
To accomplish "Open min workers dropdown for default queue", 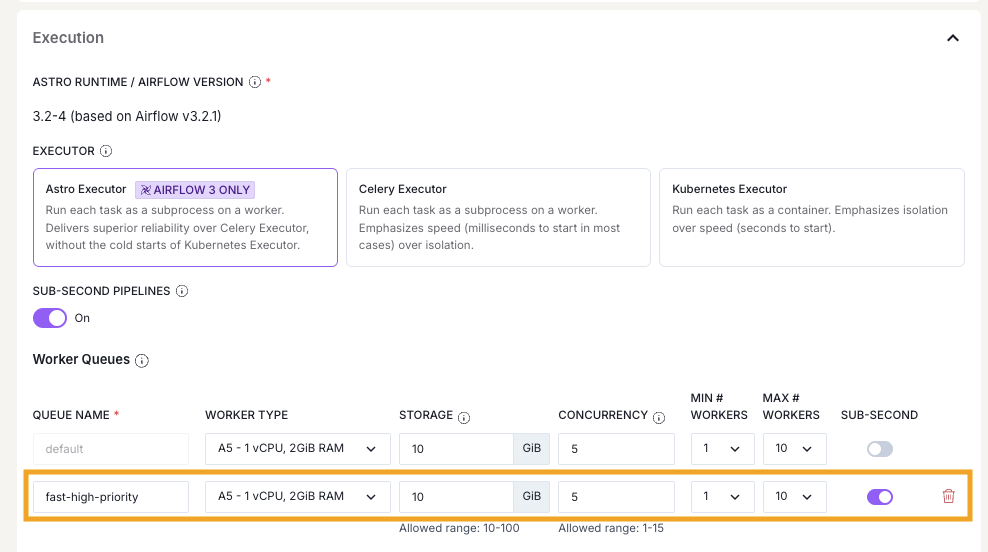I will point(723,449).
